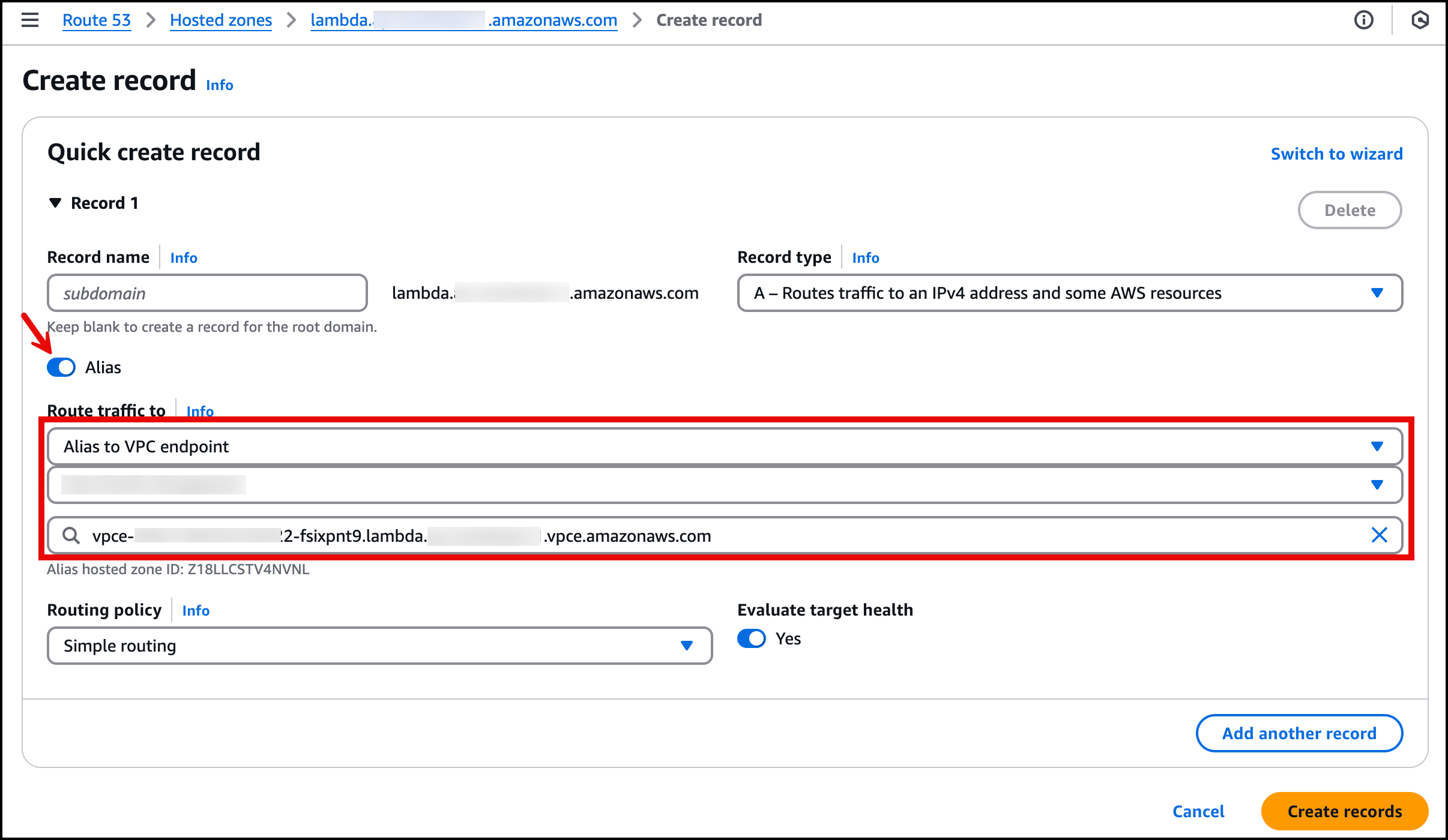
Task: Click Switch to wizard link
Action: (x=1336, y=154)
